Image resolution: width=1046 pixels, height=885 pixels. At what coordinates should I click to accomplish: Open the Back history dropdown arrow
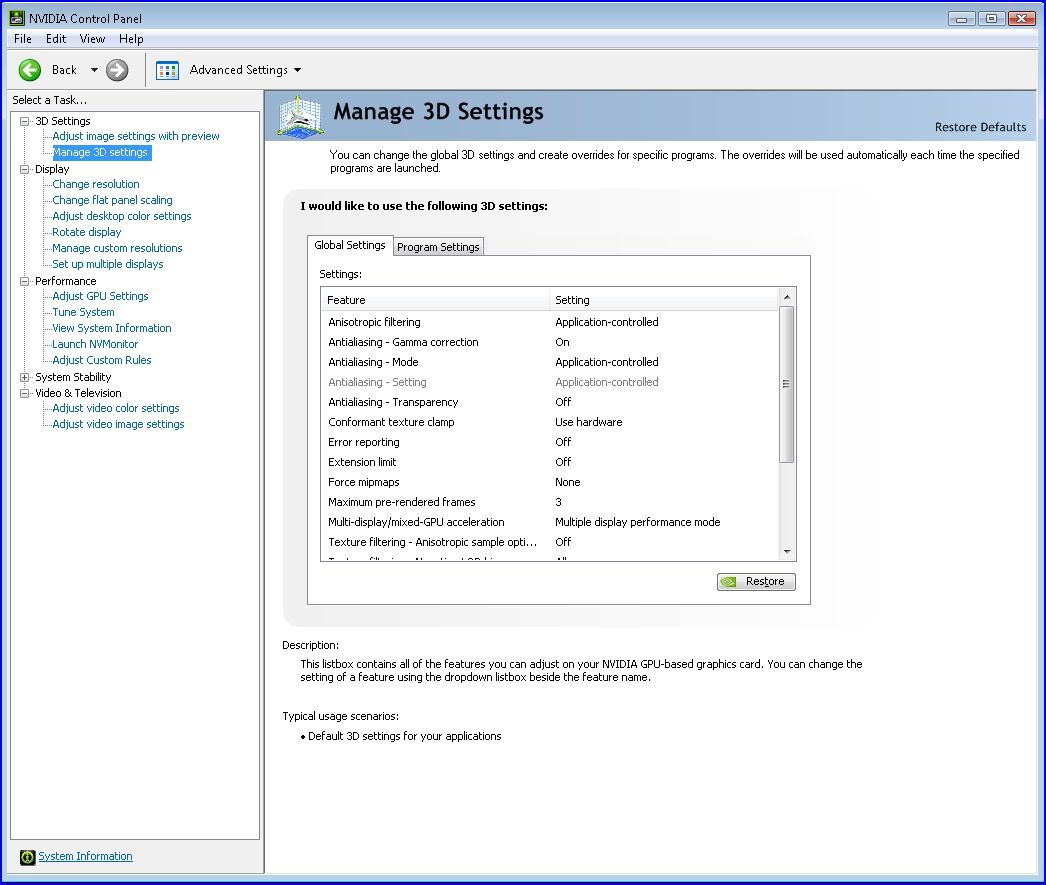pos(94,70)
